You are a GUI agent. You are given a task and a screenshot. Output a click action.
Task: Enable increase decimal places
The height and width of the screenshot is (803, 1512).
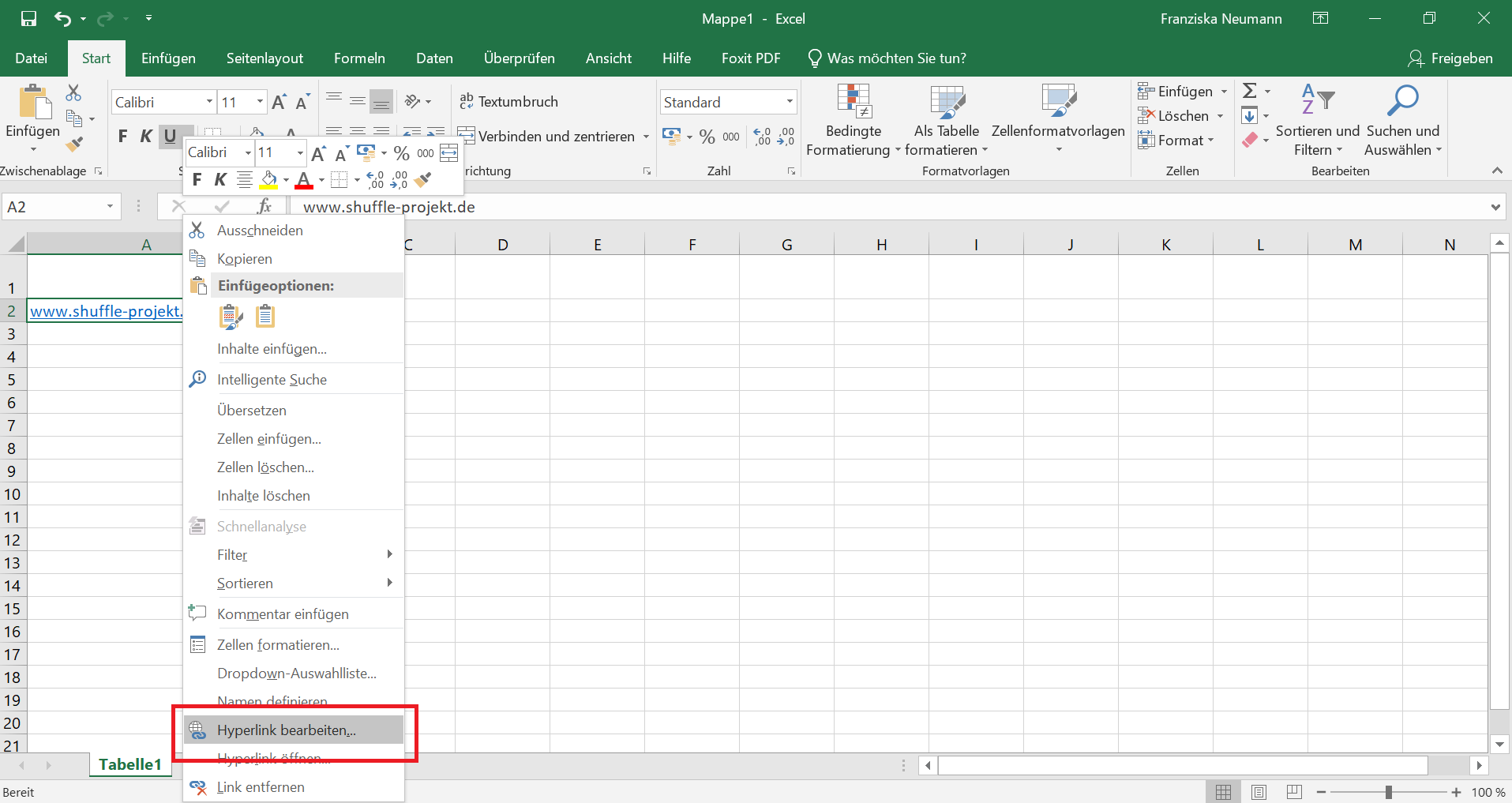click(x=761, y=136)
